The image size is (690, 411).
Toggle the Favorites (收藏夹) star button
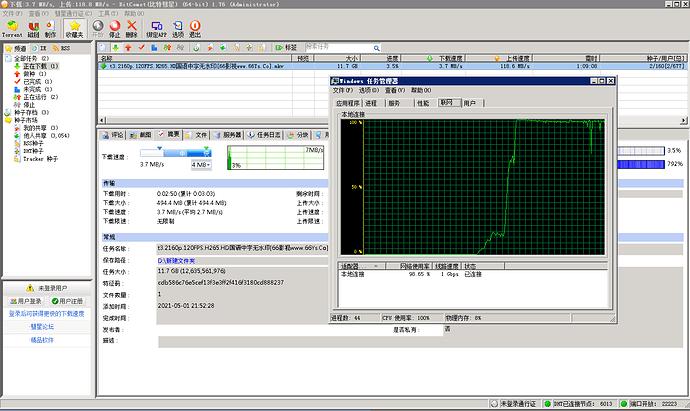74,29
